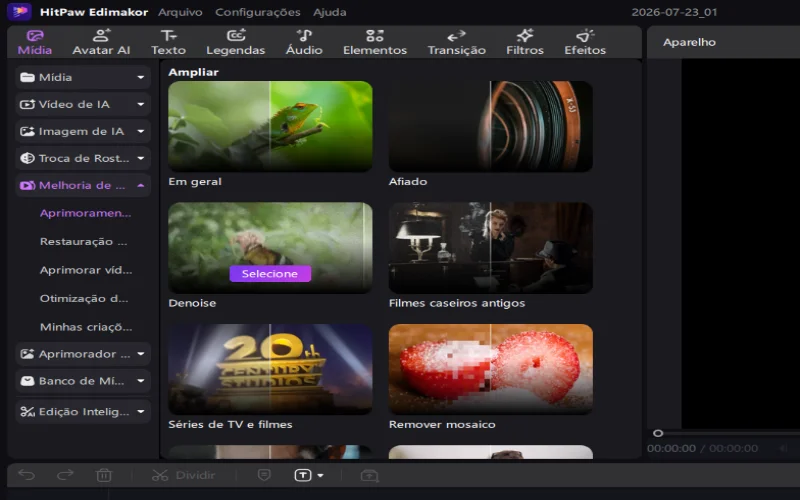Open the Arquivo menu
The width and height of the screenshot is (800, 500).
coord(180,12)
